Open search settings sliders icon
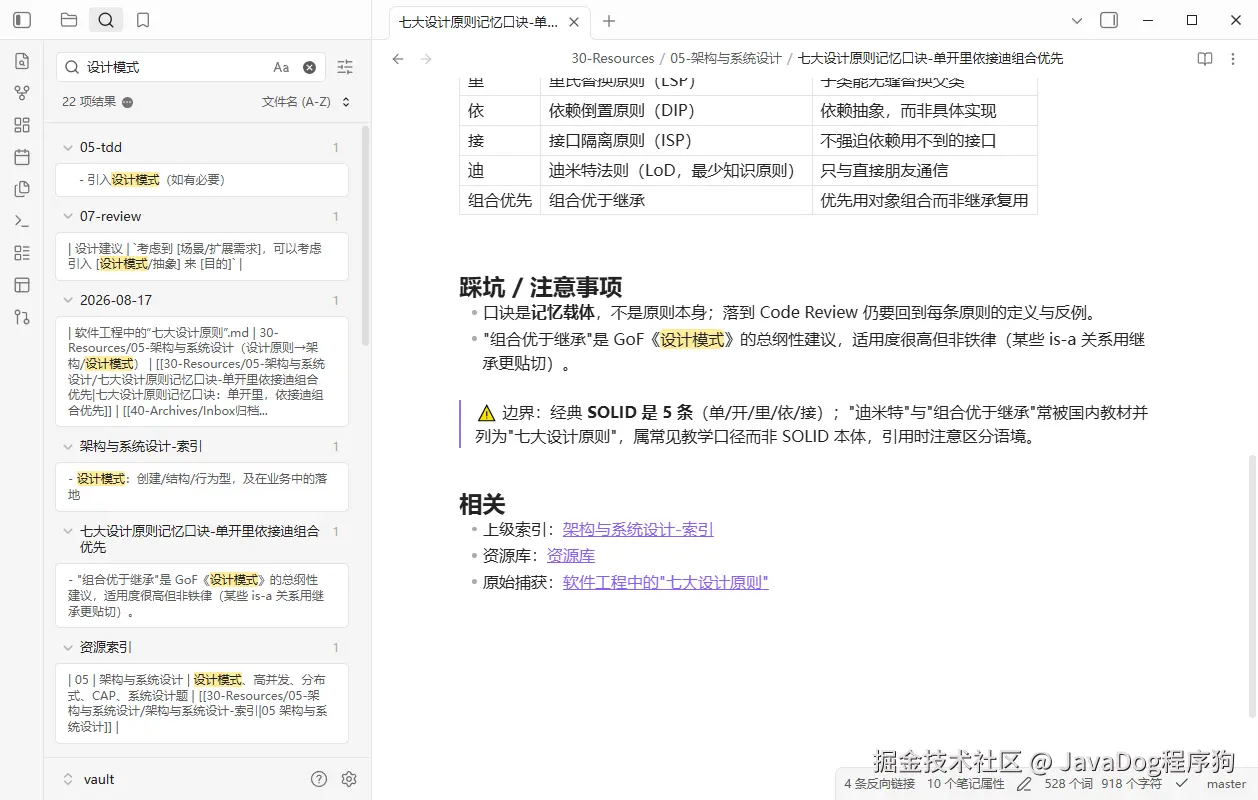 (x=345, y=67)
